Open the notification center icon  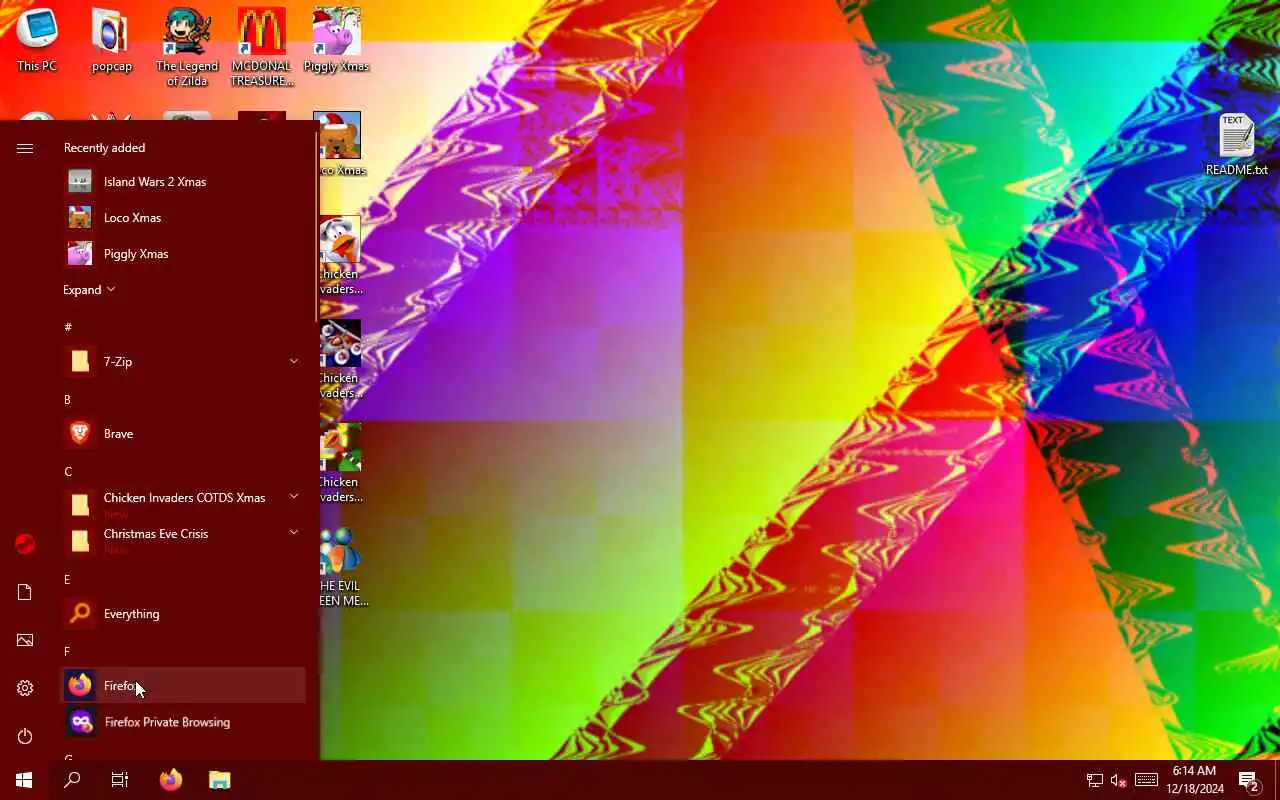click(1249, 780)
